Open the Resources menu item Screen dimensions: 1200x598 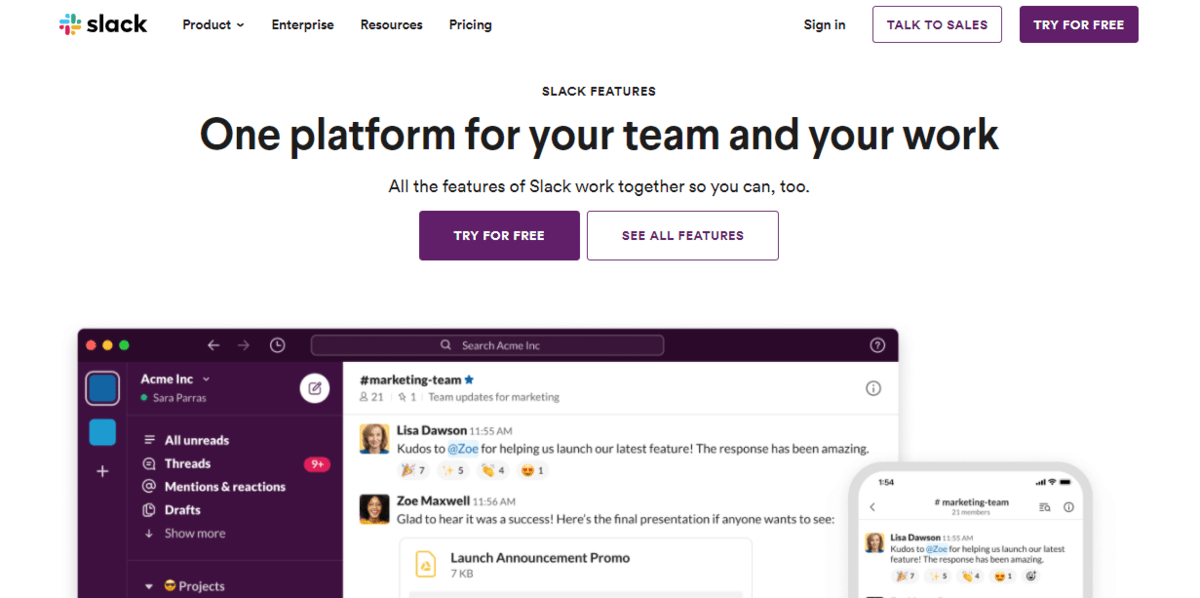point(391,25)
